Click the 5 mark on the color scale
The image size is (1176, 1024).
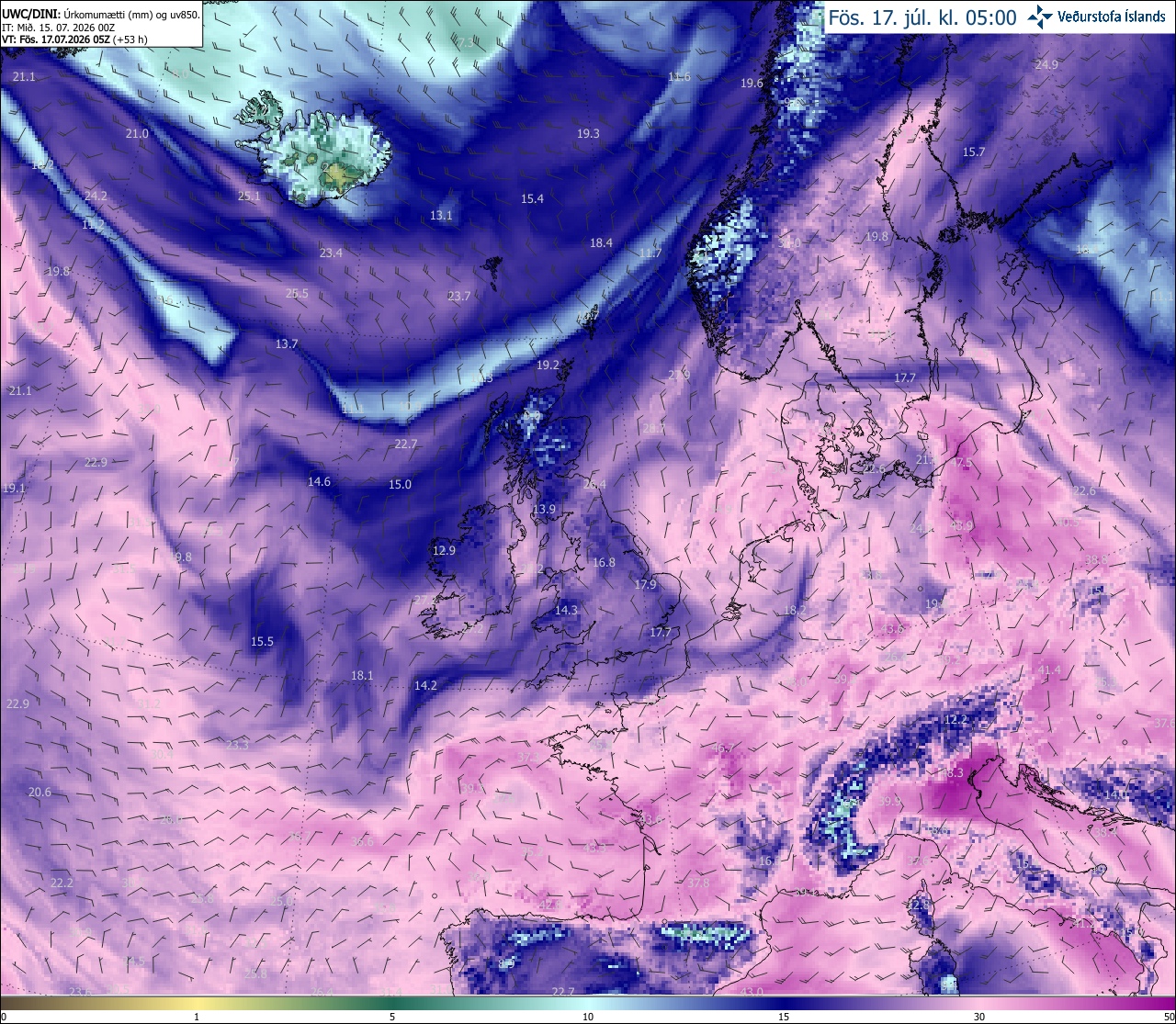(392, 1016)
